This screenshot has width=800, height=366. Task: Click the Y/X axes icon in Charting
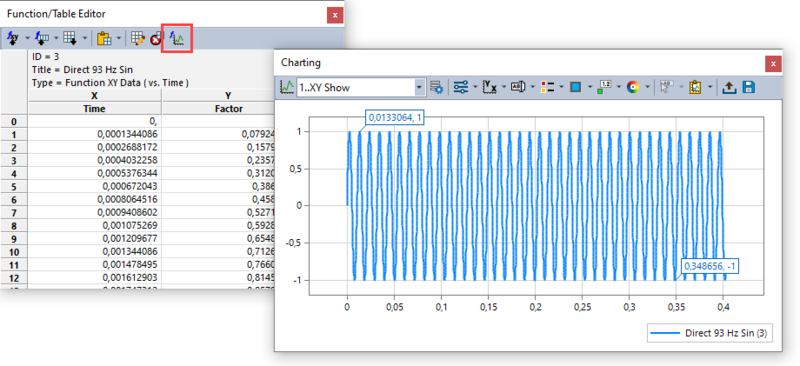pos(489,87)
